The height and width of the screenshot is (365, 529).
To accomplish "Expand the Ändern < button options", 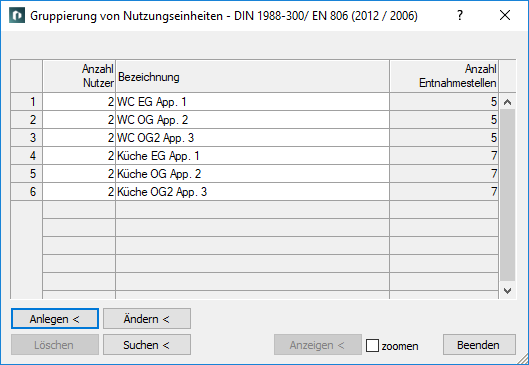I will coord(147,318).
